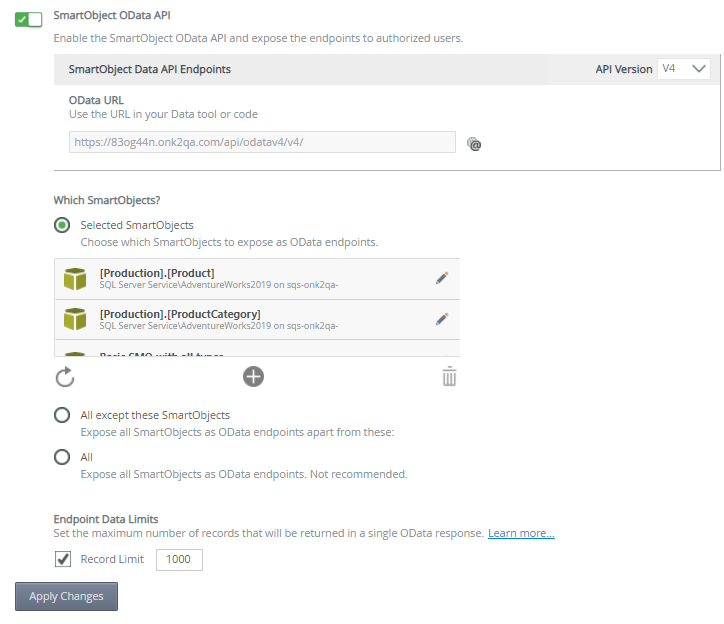
Task: Open the API Version dropdown
Action: tap(685, 69)
